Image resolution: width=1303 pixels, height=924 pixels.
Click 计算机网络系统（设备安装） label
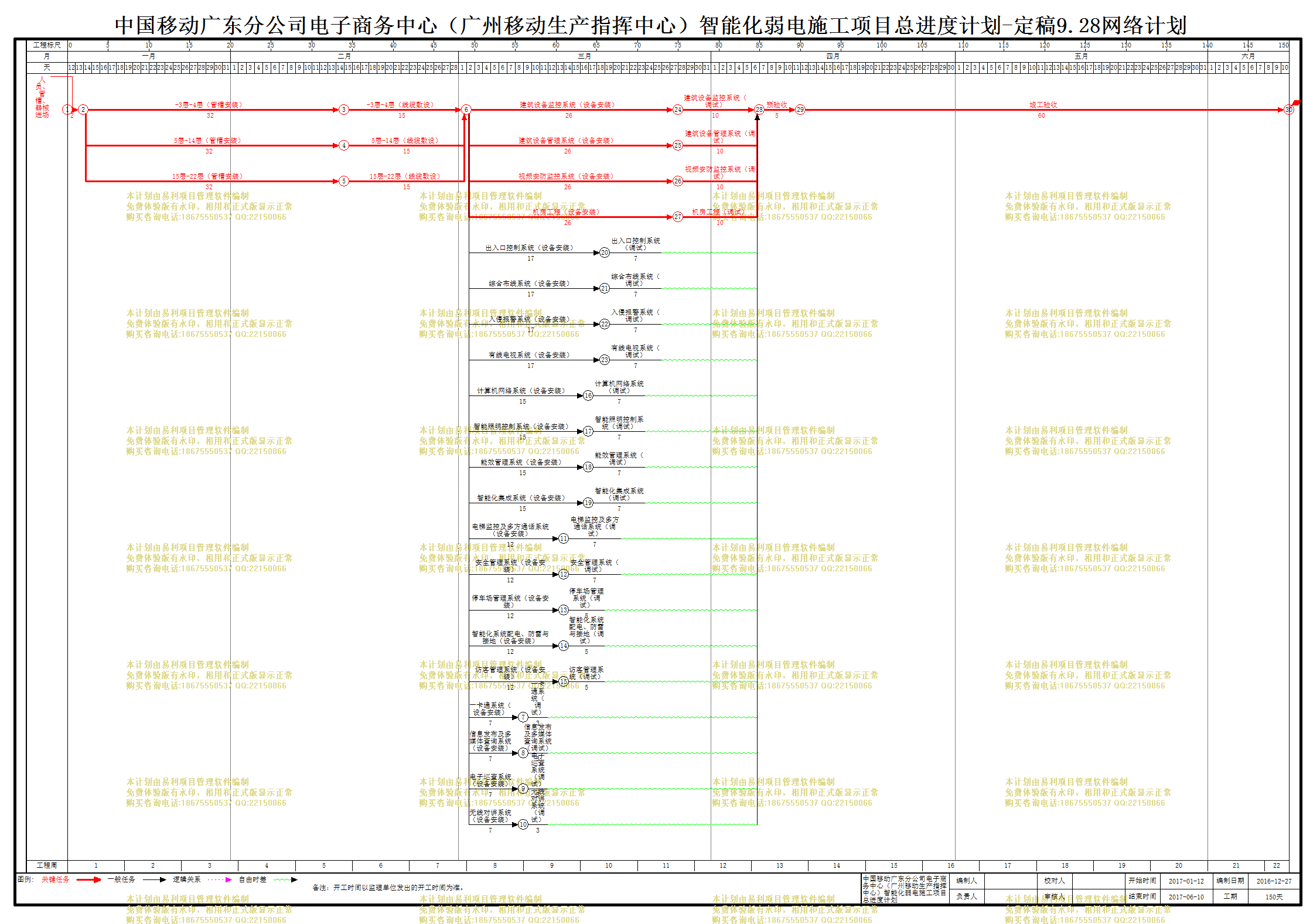(522, 391)
